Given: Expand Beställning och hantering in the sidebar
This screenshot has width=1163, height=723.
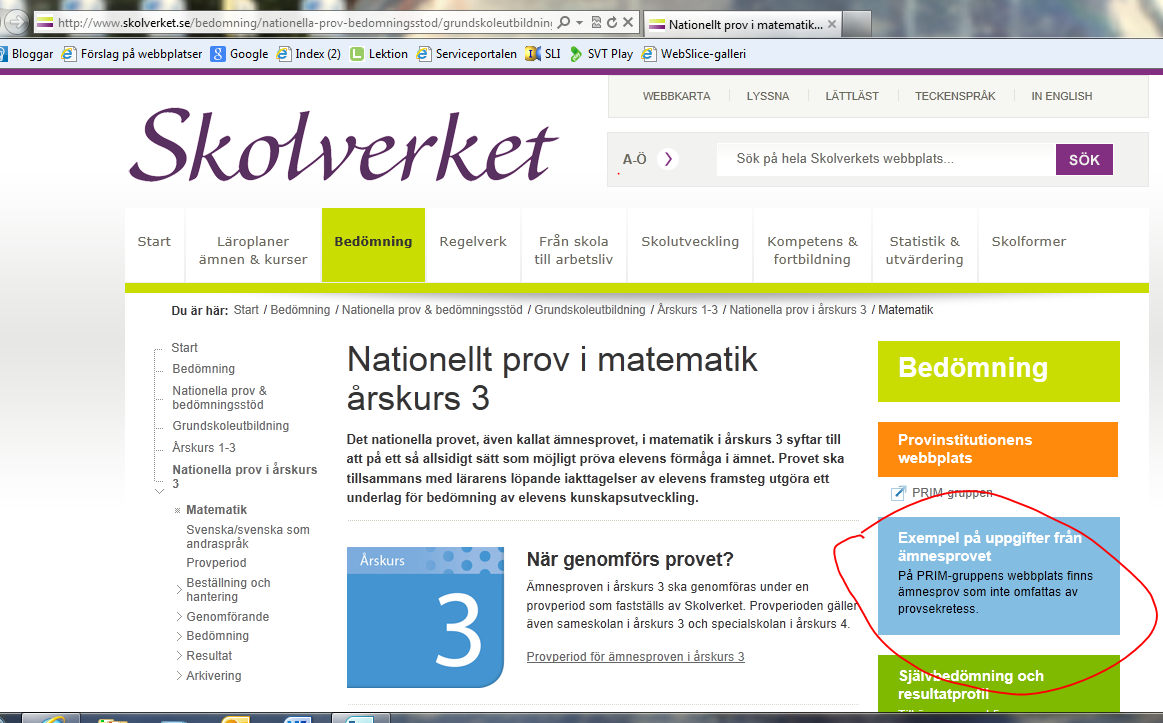Looking at the screenshot, I should [x=179, y=590].
